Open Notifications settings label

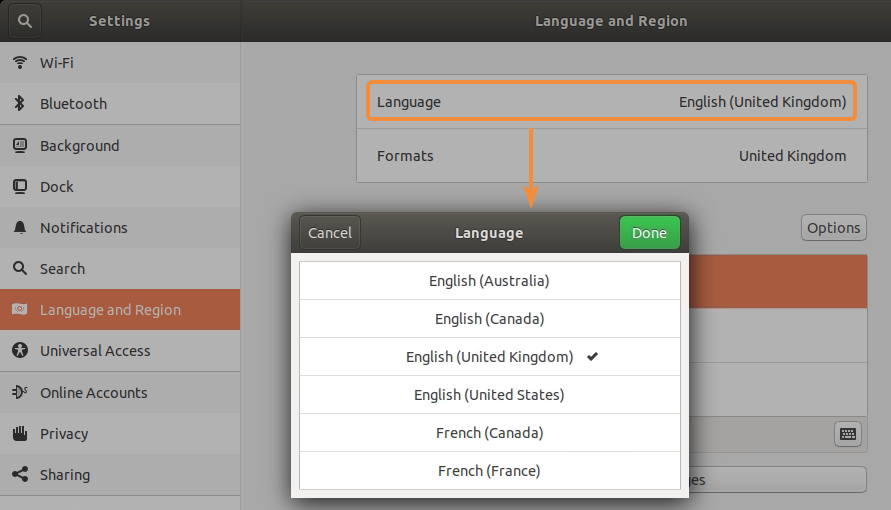point(84,227)
